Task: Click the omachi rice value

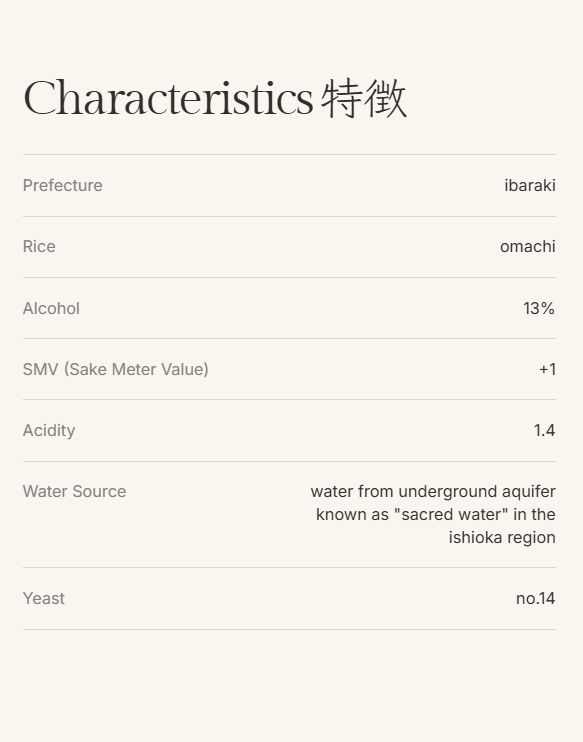Action: coord(528,247)
